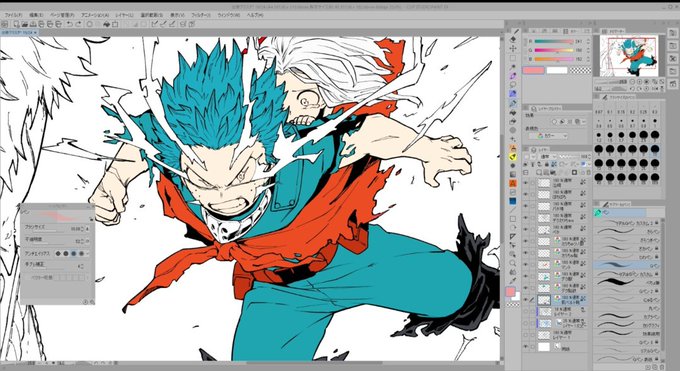Select the strongest anti-aliasing dot option
The height and width of the screenshot is (371, 680).
pyautogui.click(x=81, y=253)
